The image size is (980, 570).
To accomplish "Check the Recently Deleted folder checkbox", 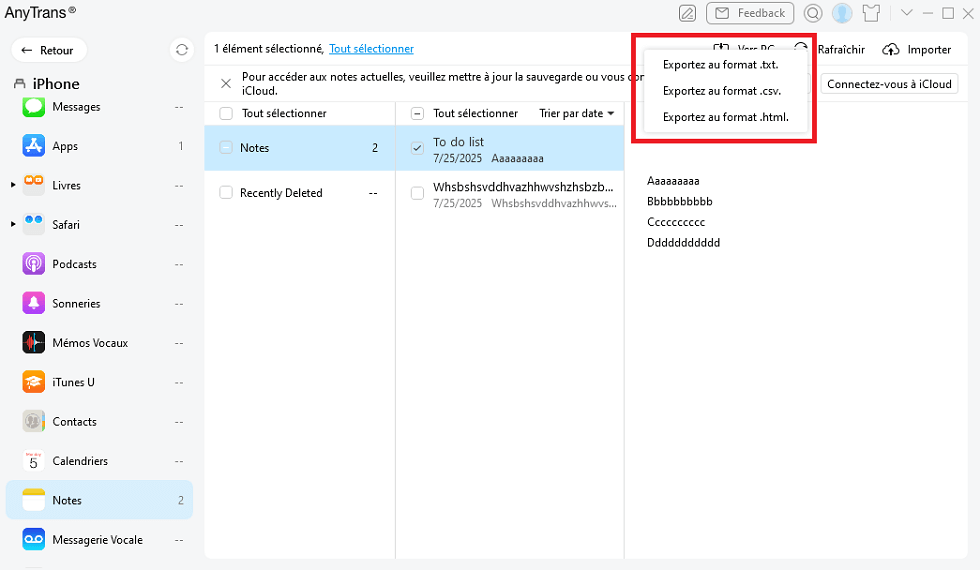I will click(x=226, y=193).
